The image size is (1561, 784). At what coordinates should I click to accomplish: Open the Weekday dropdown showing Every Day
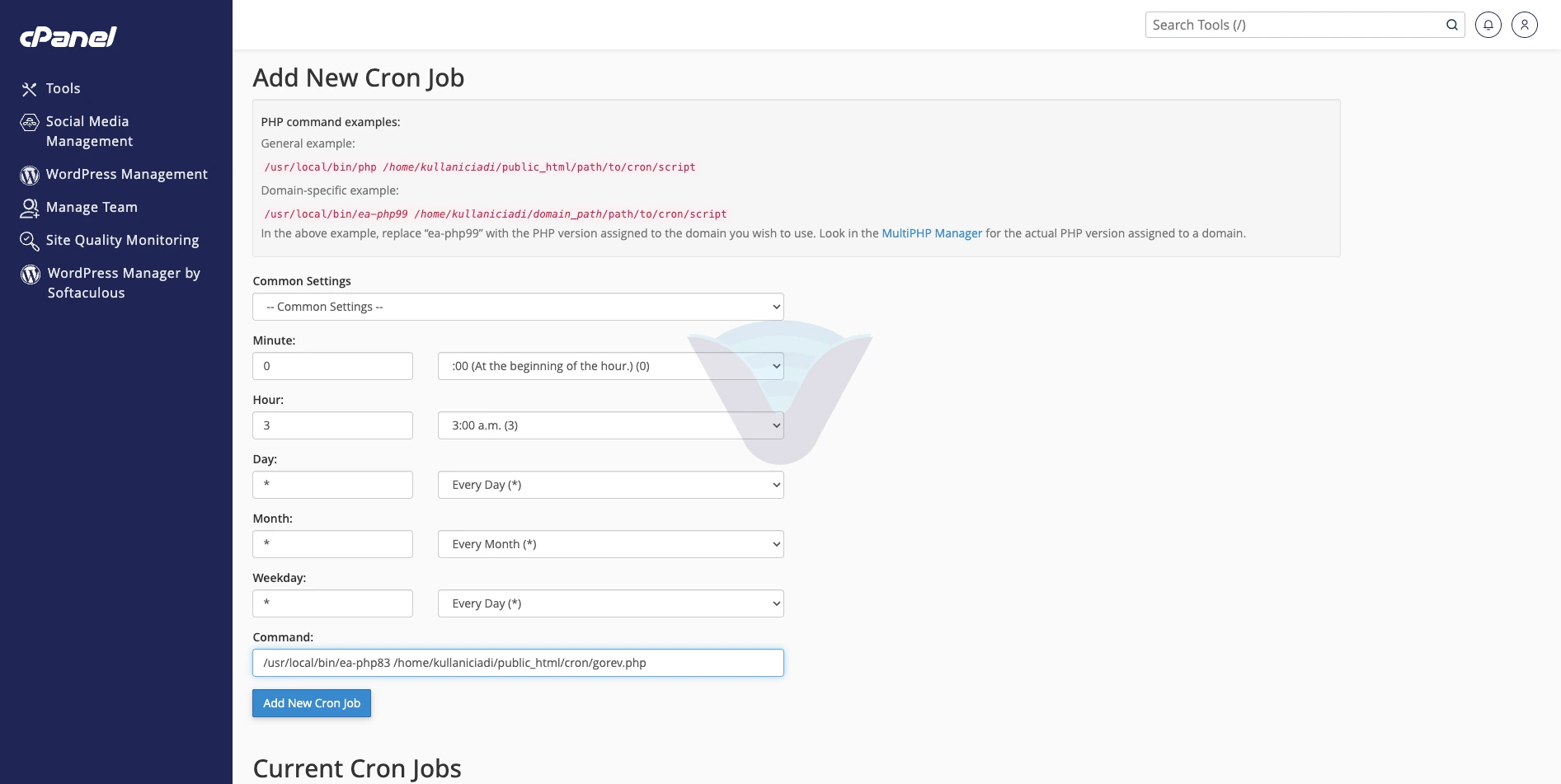click(611, 603)
